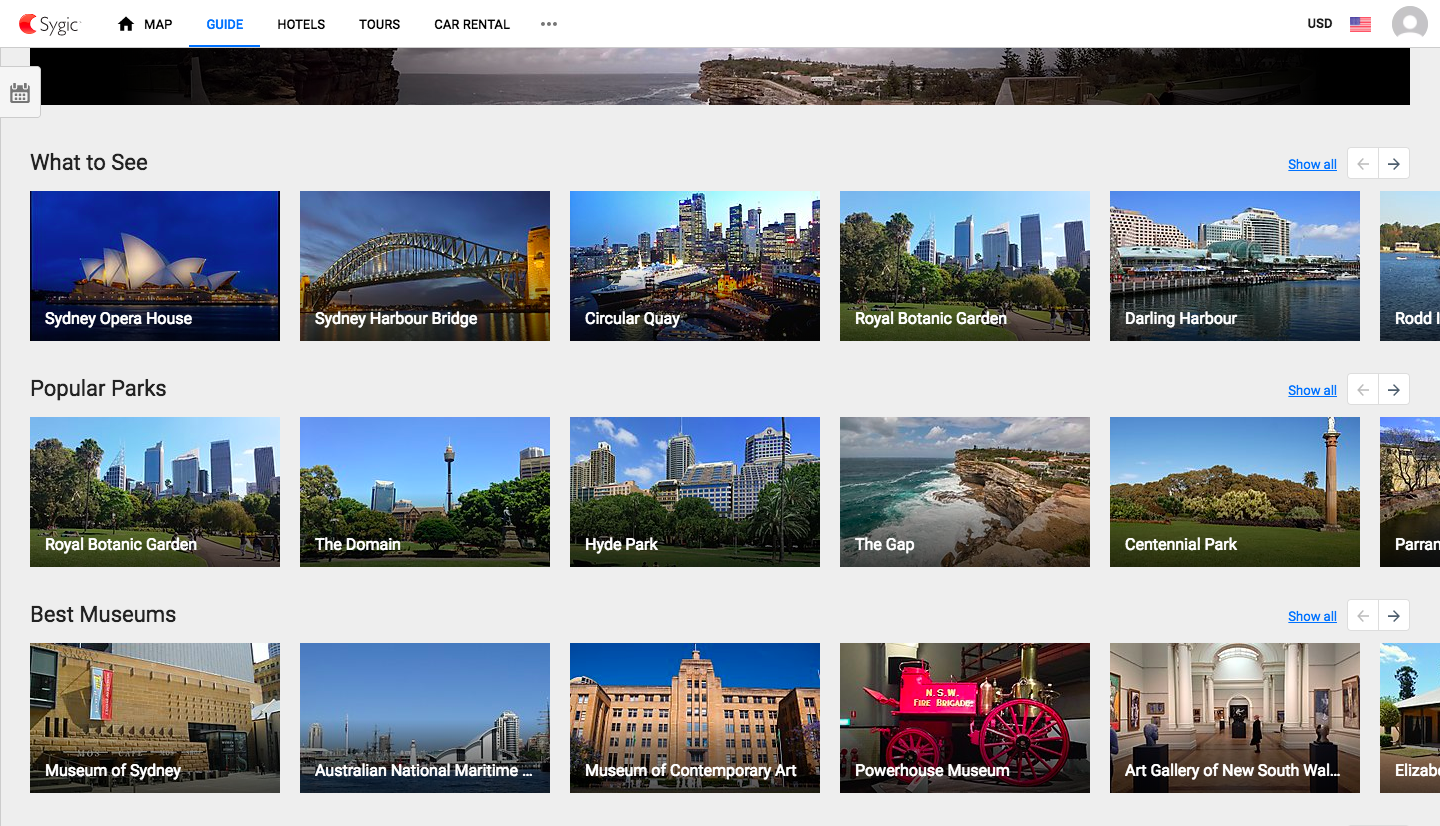
Task: Click the Sydney coastline banner image
Action: (x=720, y=76)
